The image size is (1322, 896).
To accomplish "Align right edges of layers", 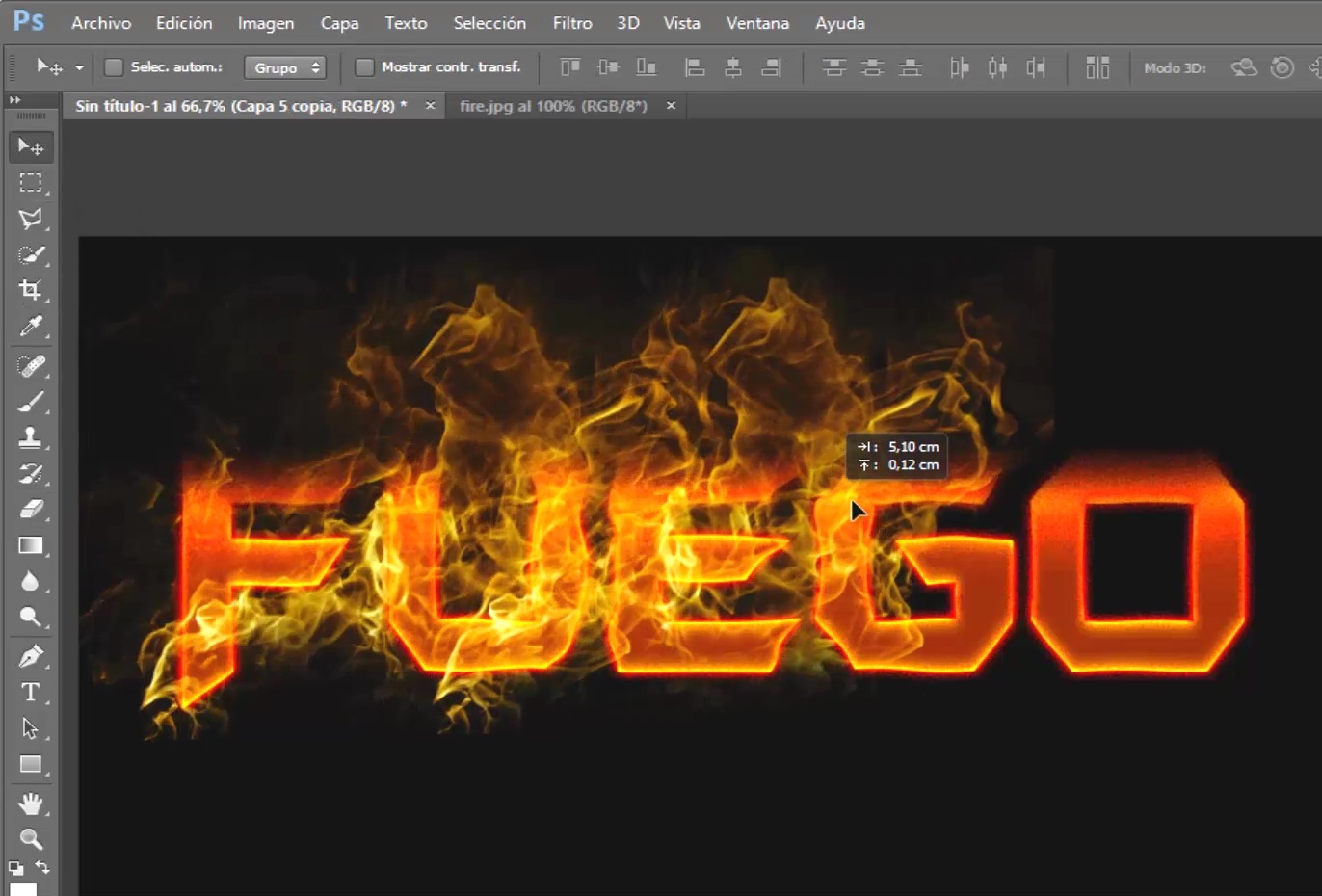I will coord(771,67).
